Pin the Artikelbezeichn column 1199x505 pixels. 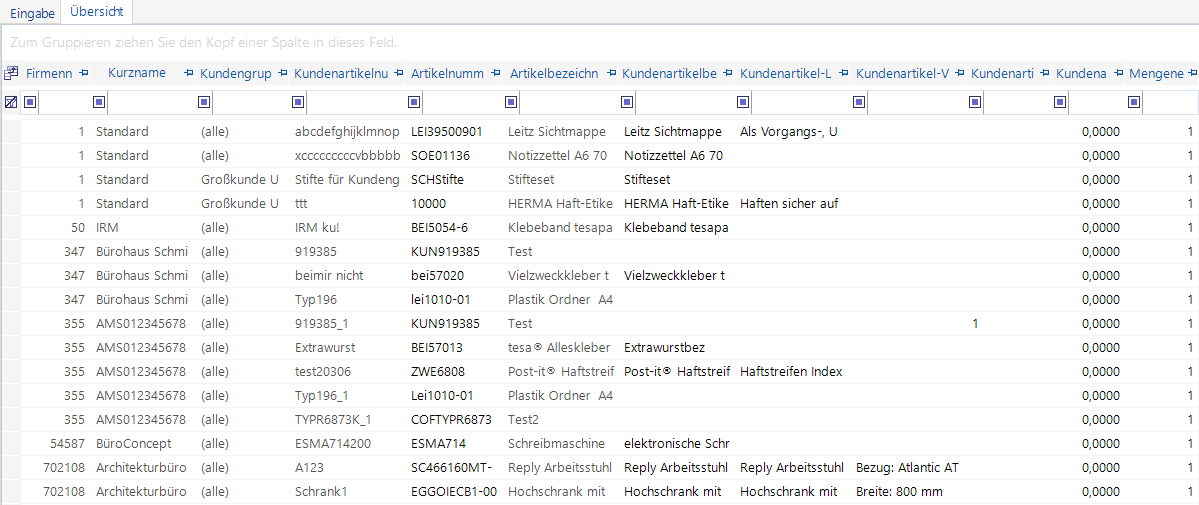(x=609, y=73)
